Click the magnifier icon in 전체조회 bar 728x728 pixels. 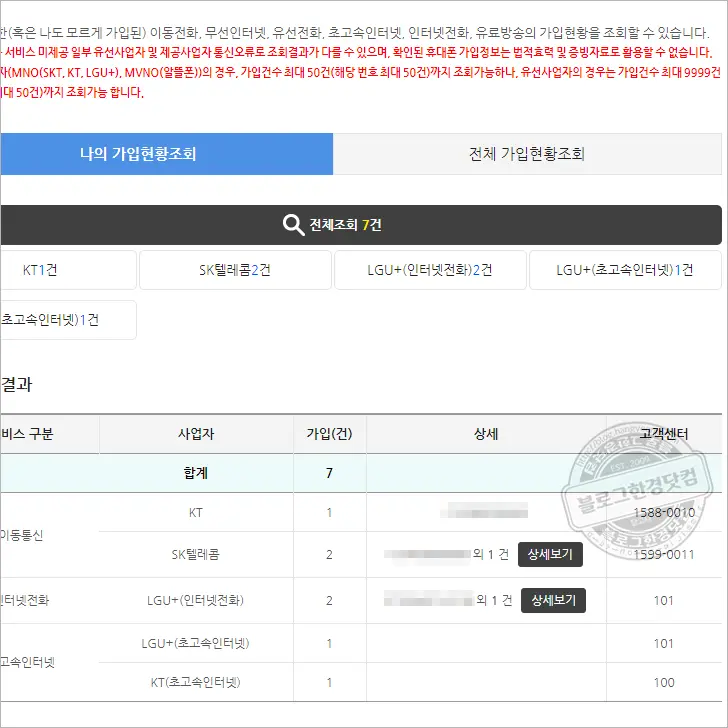(x=293, y=225)
